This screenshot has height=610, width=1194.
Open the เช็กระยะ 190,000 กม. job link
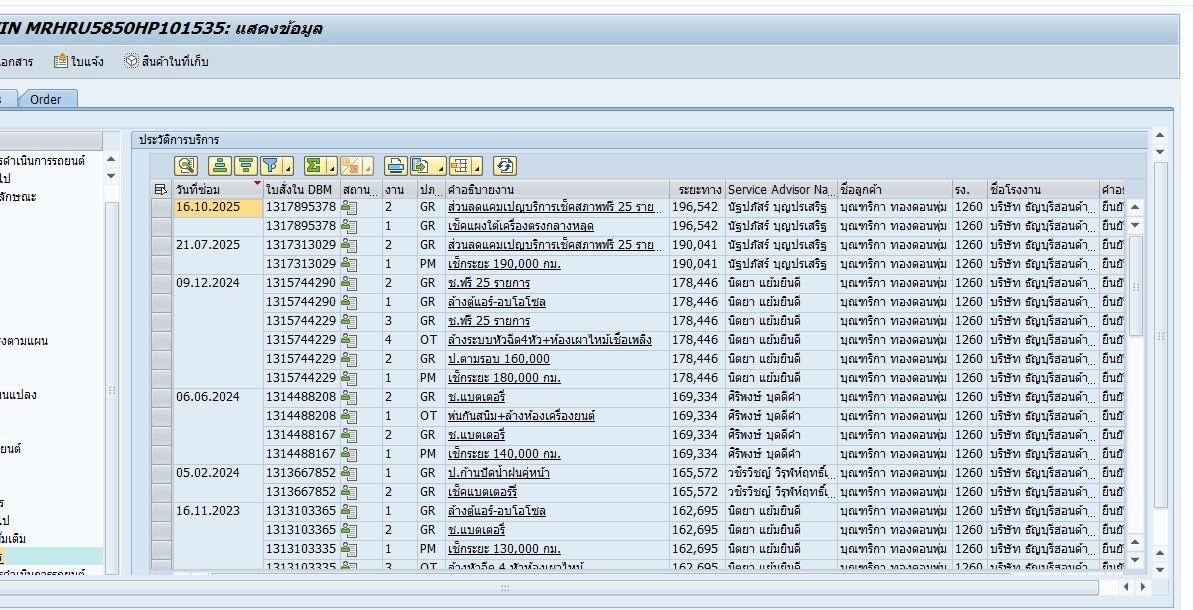504,264
